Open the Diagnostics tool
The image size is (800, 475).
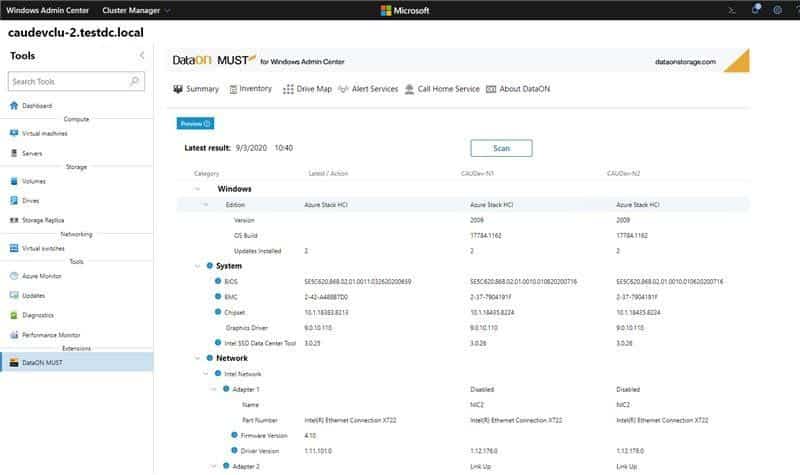tap(32, 315)
